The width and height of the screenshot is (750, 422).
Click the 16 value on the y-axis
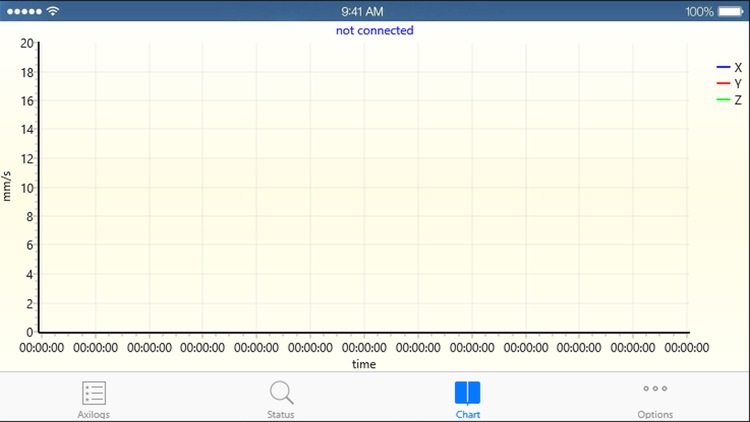tap(27, 101)
